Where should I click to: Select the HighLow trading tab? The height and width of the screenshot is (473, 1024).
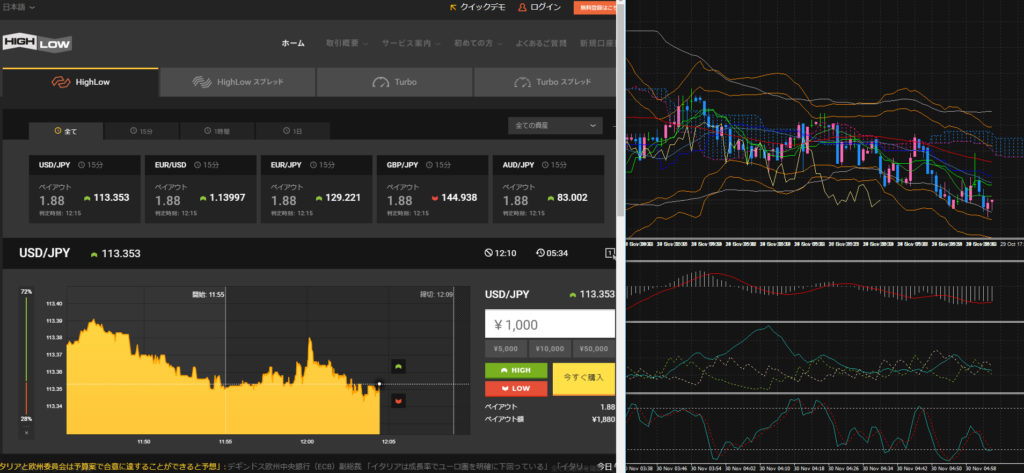pyautogui.click(x=80, y=82)
